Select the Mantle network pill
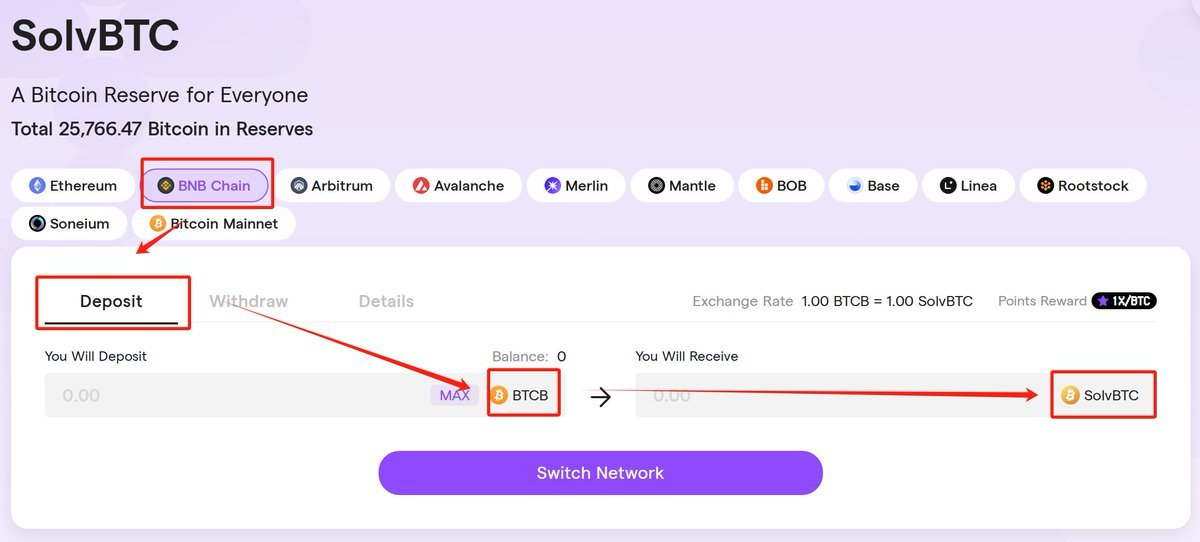1200x542 pixels. [x=682, y=186]
